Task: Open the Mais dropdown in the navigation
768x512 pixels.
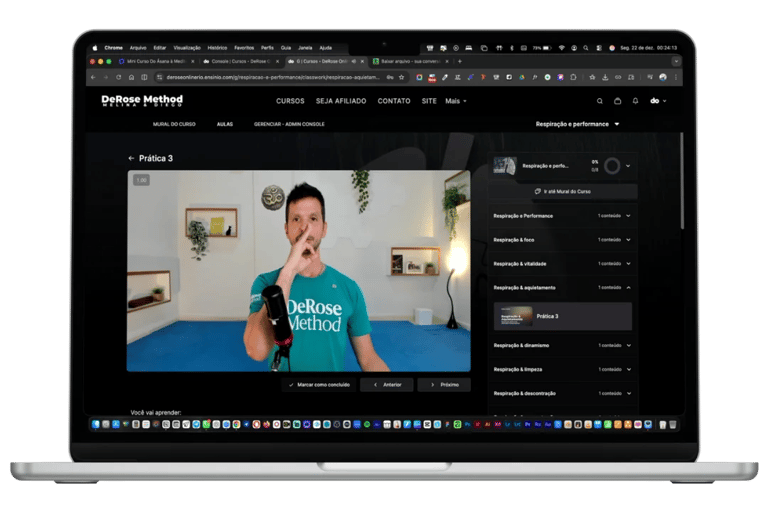Action: tap(456, 101)
